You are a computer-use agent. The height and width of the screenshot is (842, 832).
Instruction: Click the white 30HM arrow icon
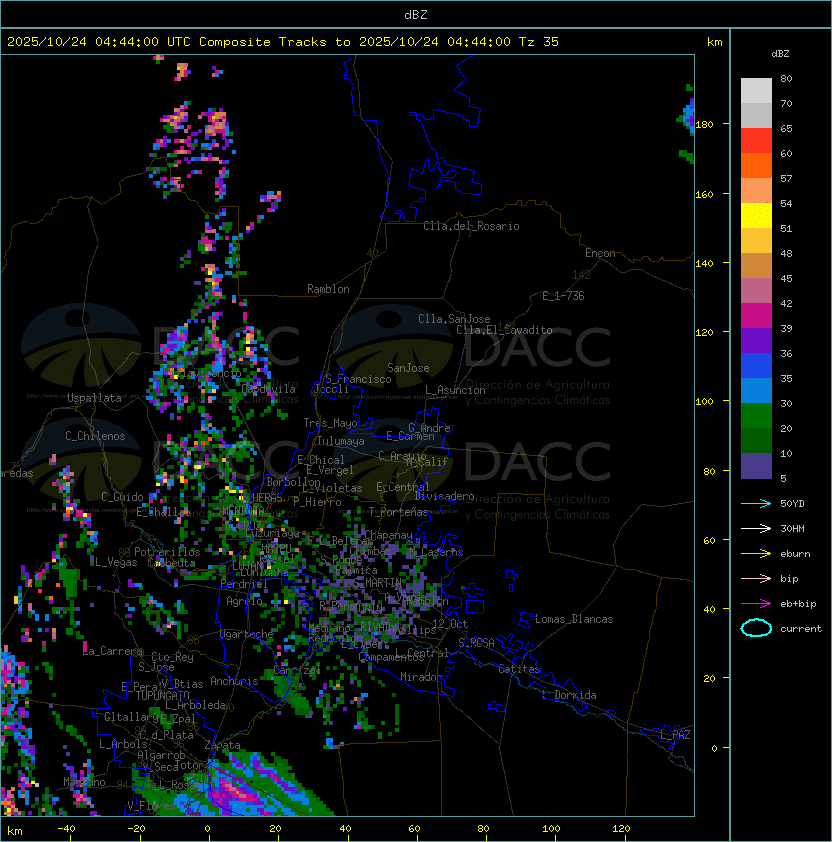point(756,528)
